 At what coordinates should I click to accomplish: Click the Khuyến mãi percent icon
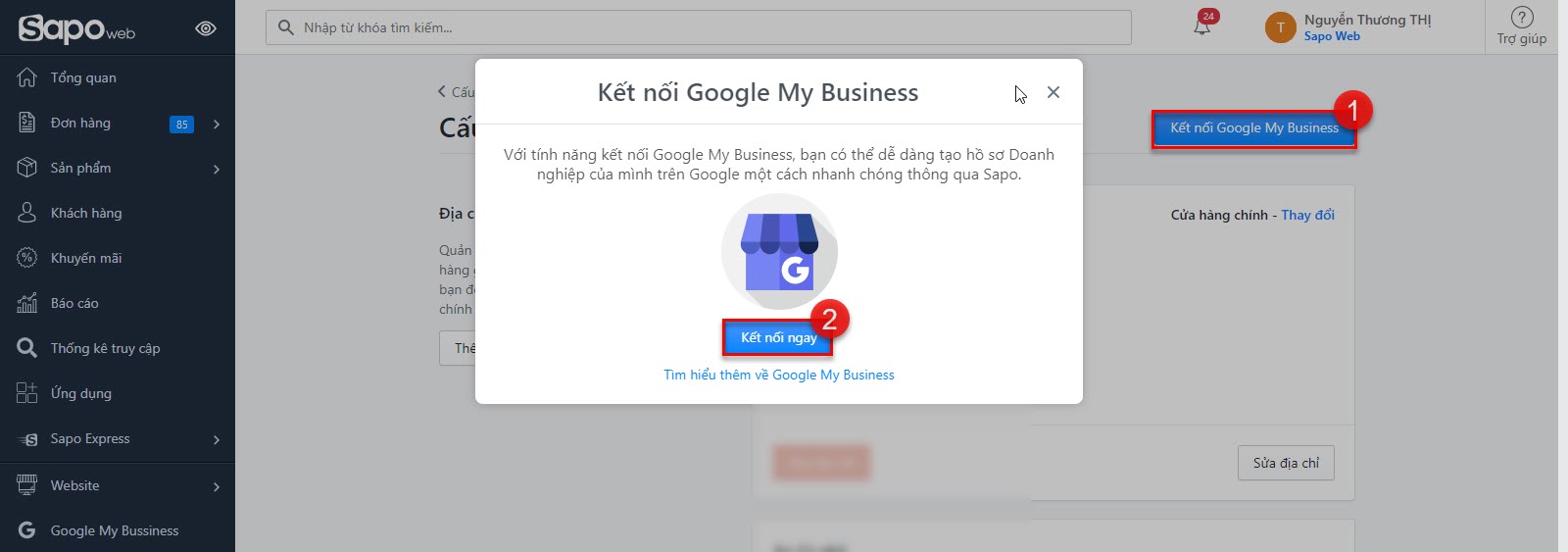27,258
